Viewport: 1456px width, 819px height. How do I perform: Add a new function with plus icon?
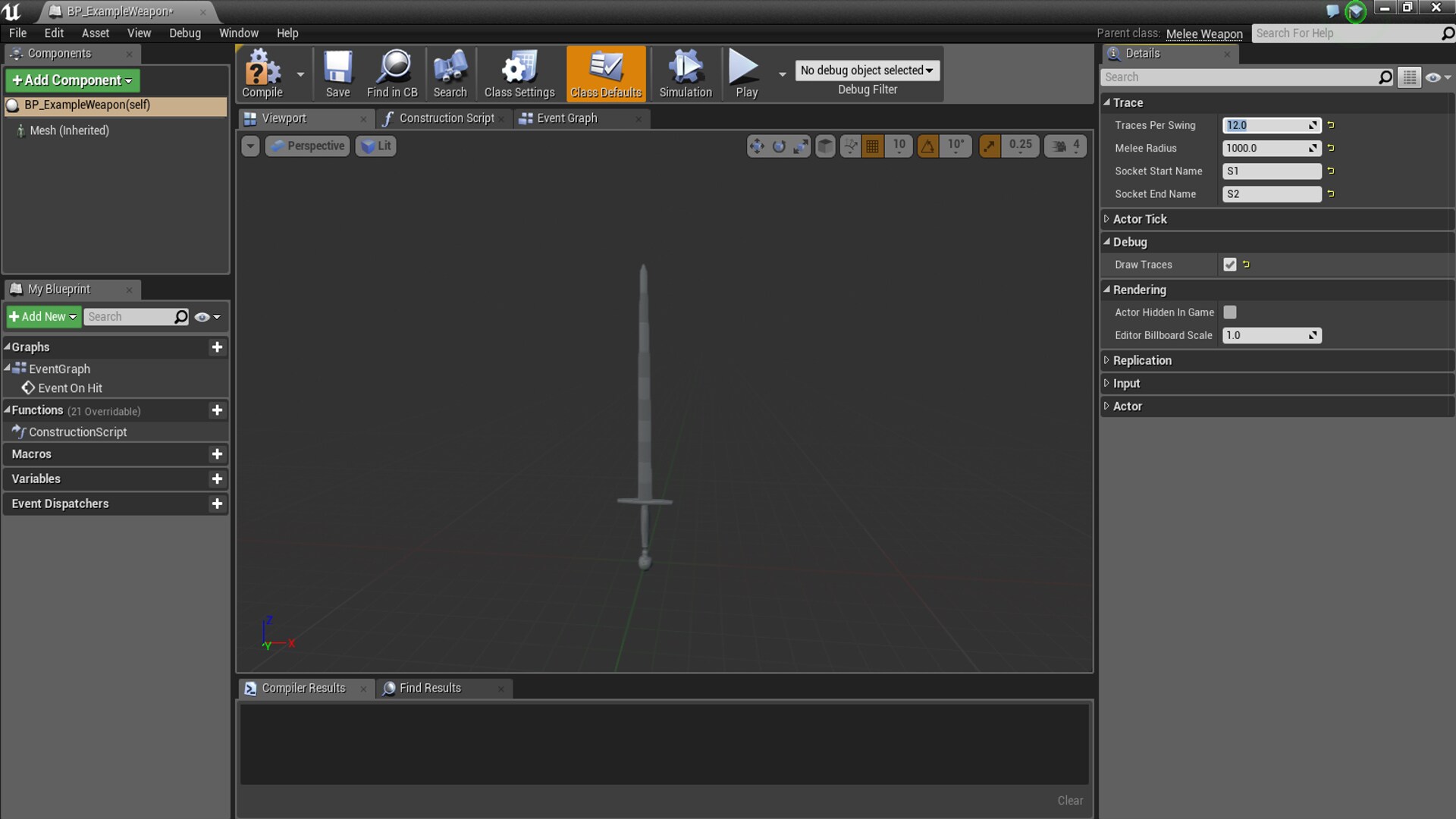pos(217,409)
